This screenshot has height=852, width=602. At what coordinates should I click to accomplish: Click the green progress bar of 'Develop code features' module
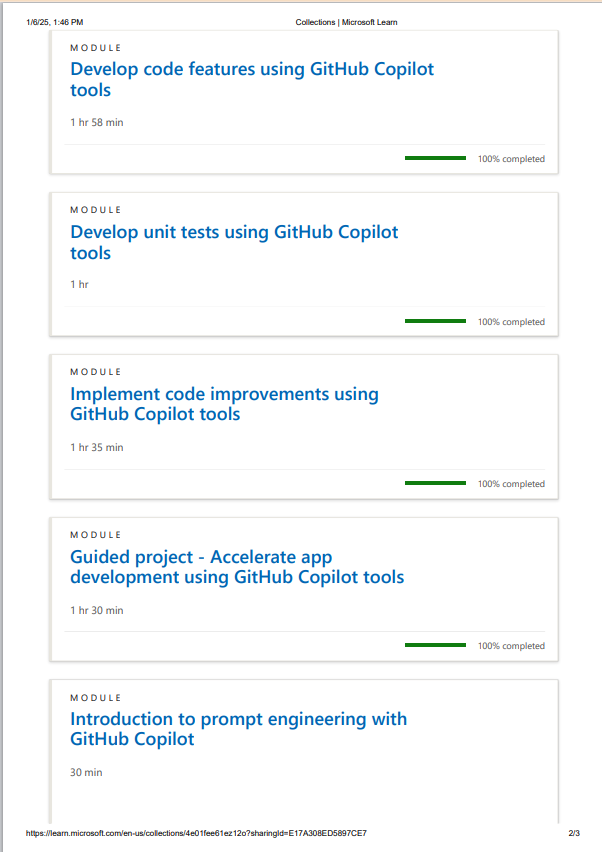pyautogui.click(x=435, y=158)
